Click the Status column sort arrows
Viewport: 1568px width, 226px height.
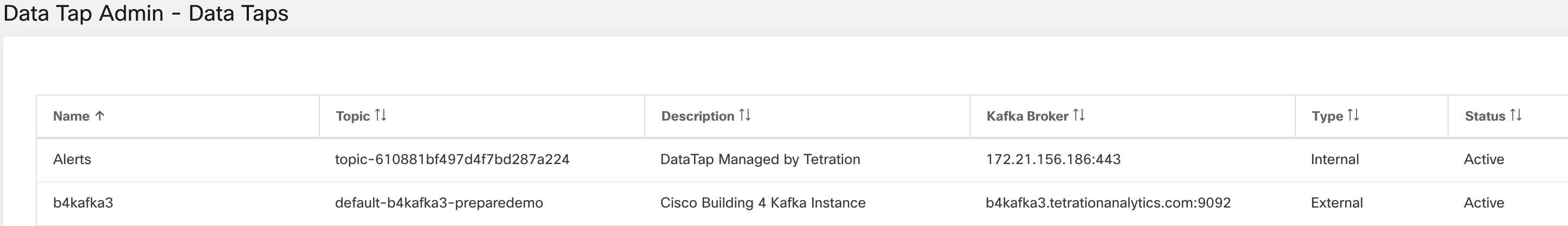[1515, 115]
